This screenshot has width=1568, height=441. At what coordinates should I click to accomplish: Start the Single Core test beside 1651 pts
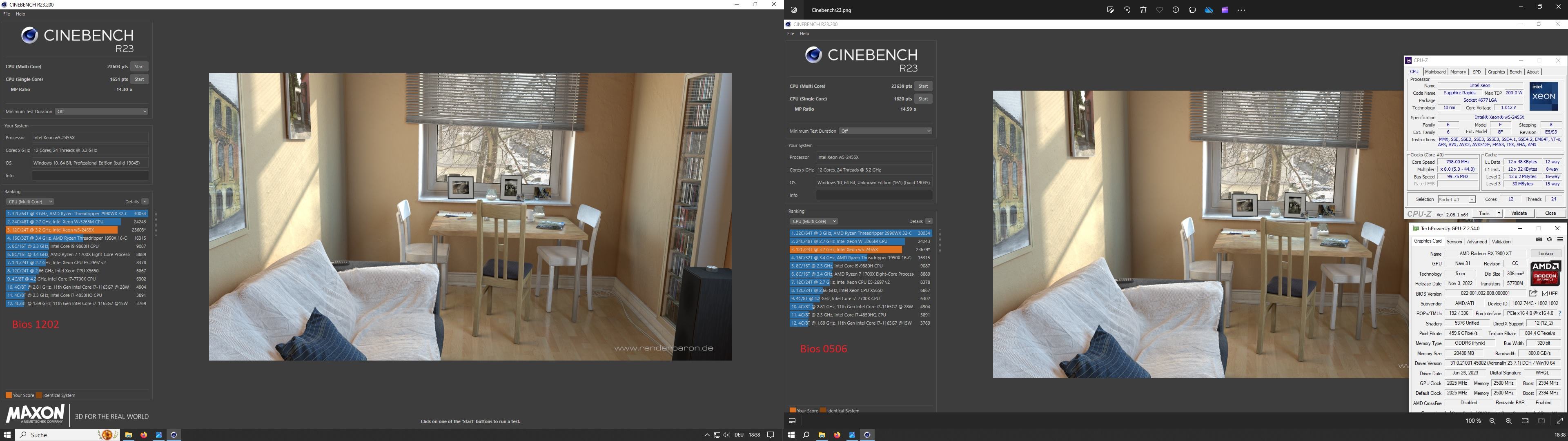click(139, 79)
